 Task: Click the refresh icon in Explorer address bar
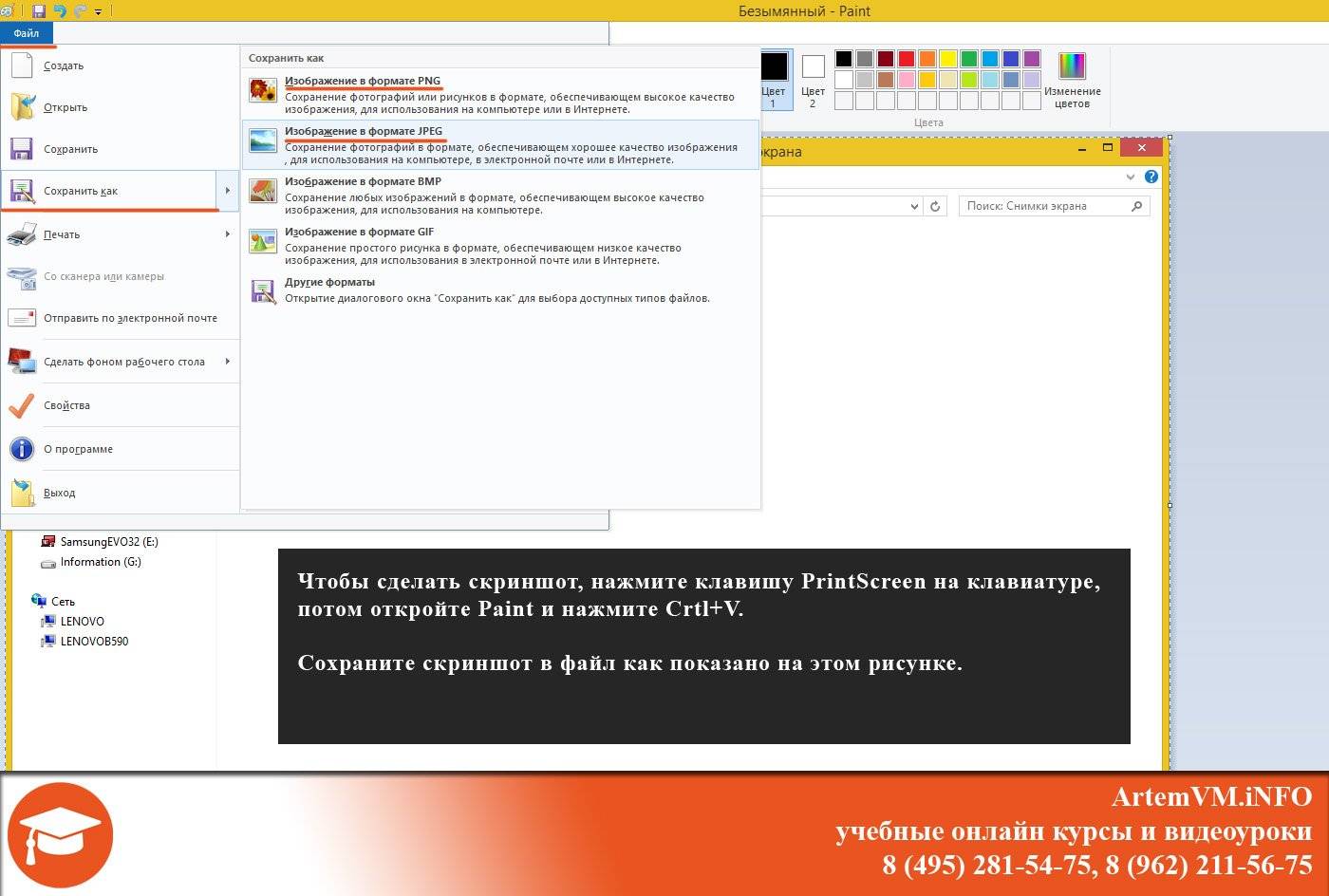[935, 206]
